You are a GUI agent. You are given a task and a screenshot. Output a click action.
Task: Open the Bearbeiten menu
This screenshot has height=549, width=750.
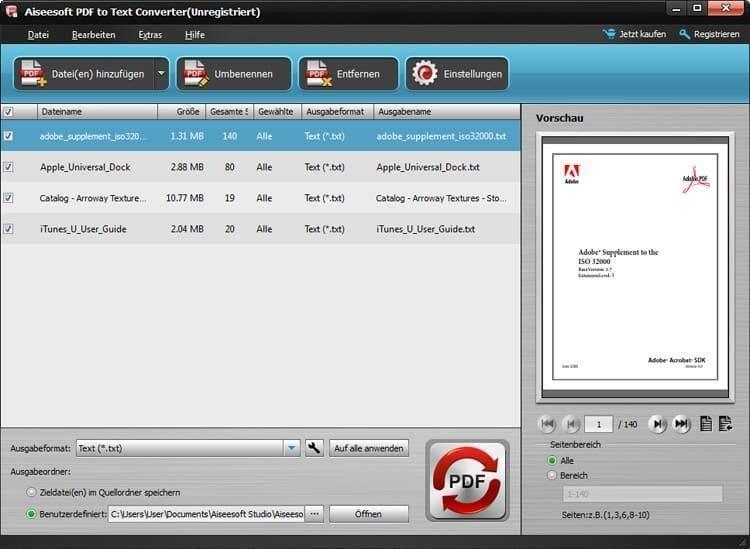pyautogui.click(x=94, y=34)
